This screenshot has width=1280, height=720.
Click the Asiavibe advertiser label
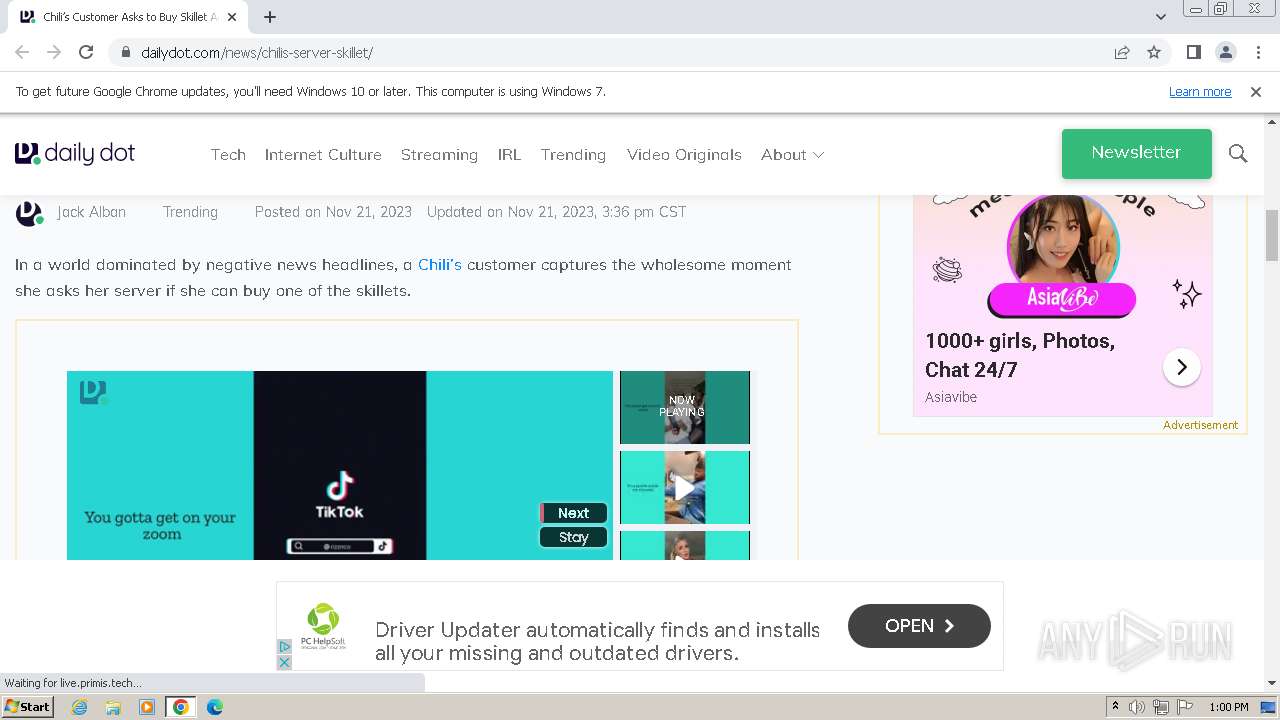coord(951,397)
